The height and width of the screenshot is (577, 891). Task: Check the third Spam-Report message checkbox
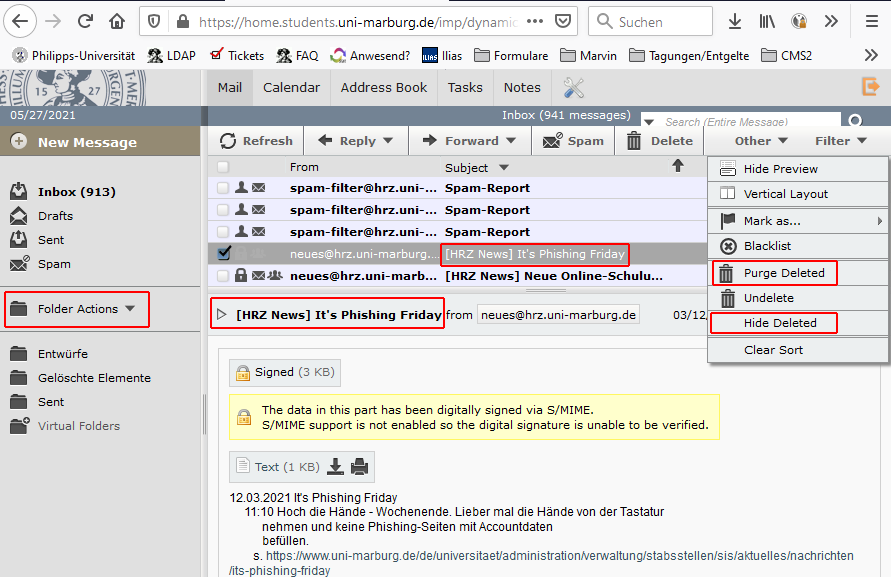(x=223, y=232)
